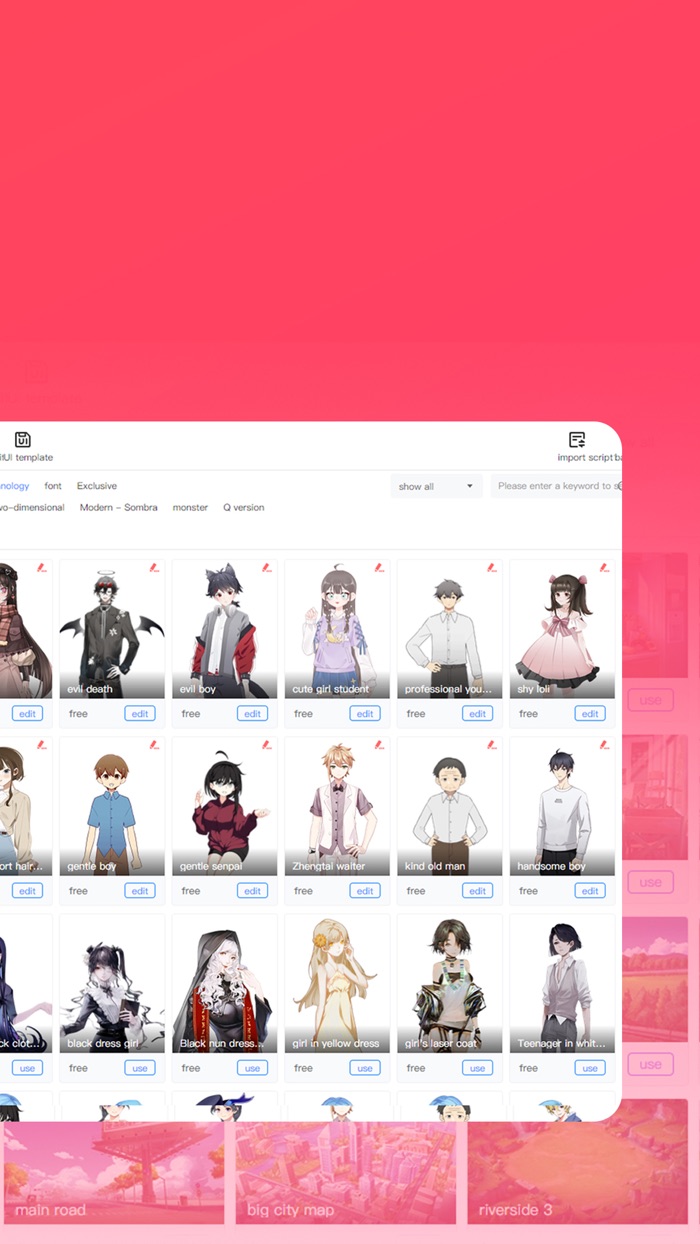The image size is (700, 1244).
Task: Select the evil boy character thumbnail
Action: tap(225, 628)
